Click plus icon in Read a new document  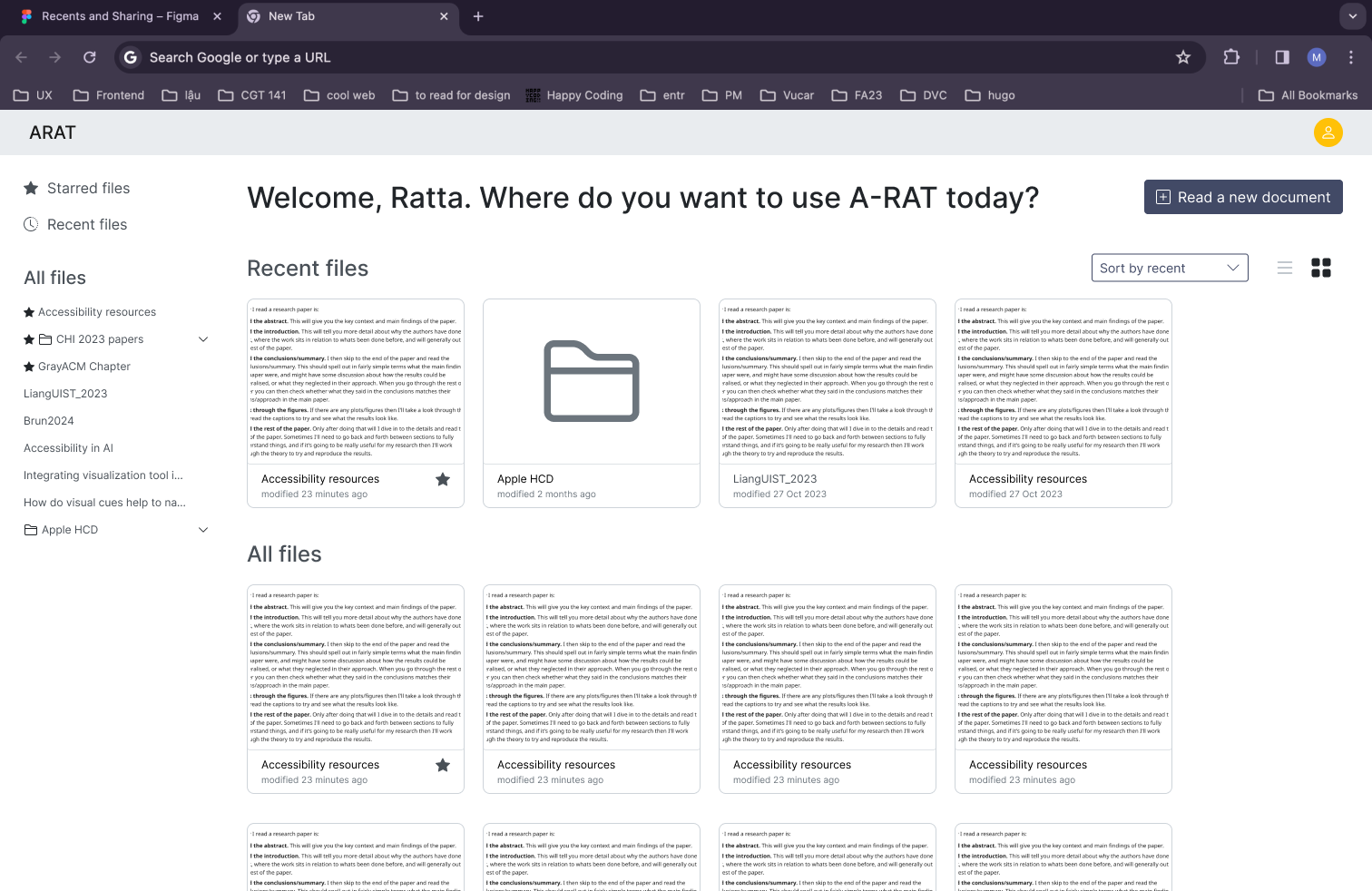[x=1163, y=197]
